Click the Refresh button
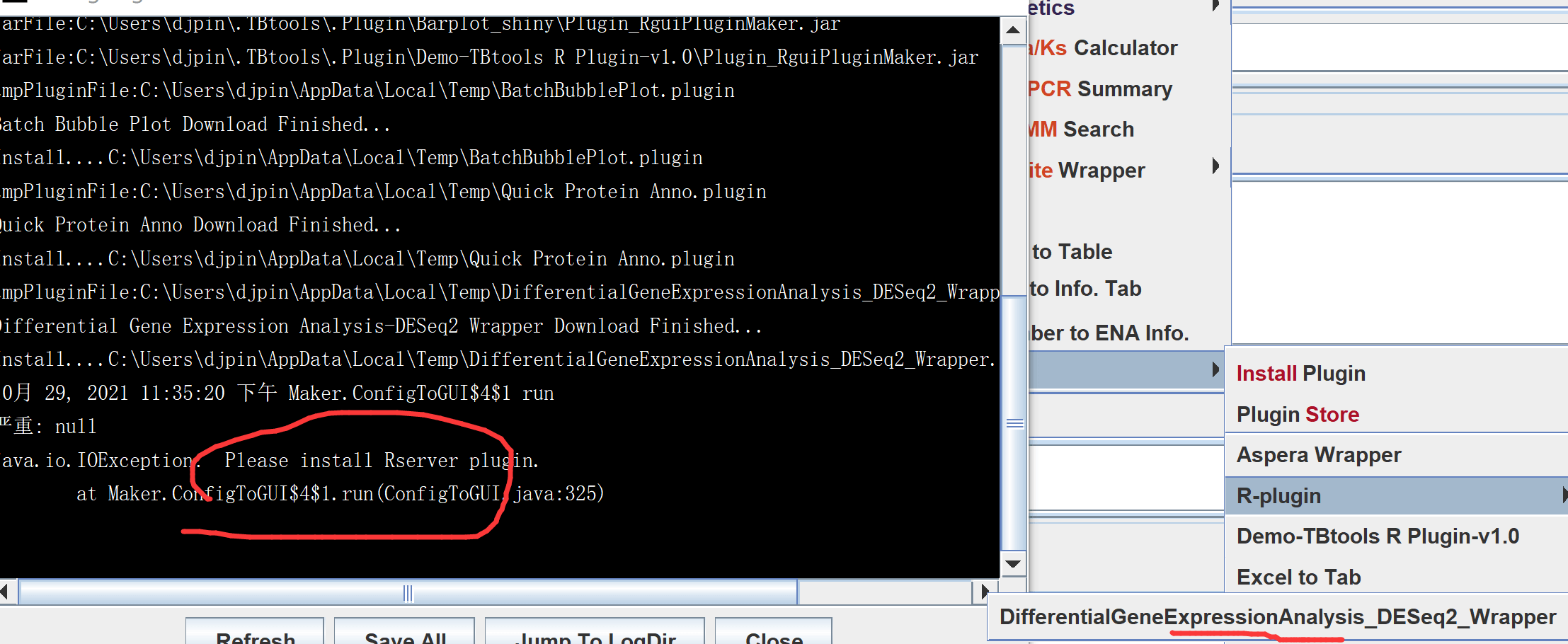 255,632
